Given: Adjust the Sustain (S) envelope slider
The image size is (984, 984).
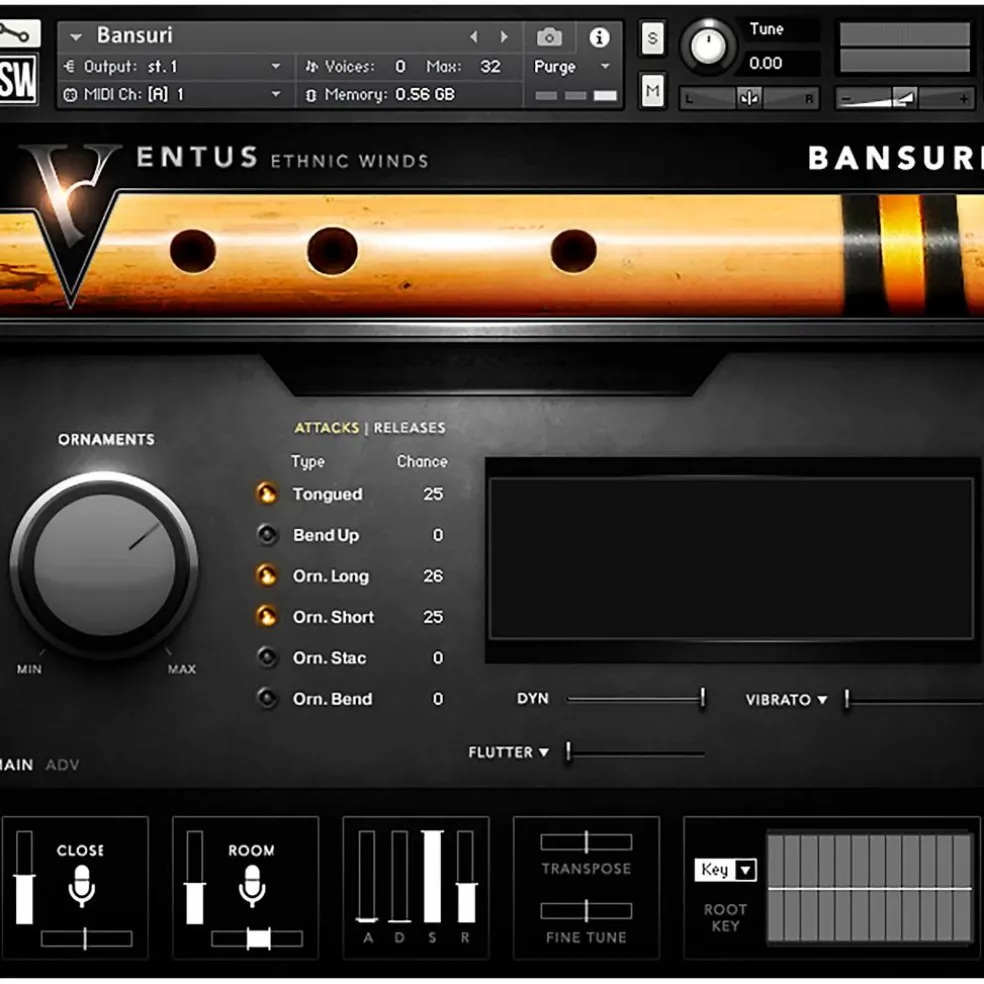Looking at the screenshot, I should 432,876.
